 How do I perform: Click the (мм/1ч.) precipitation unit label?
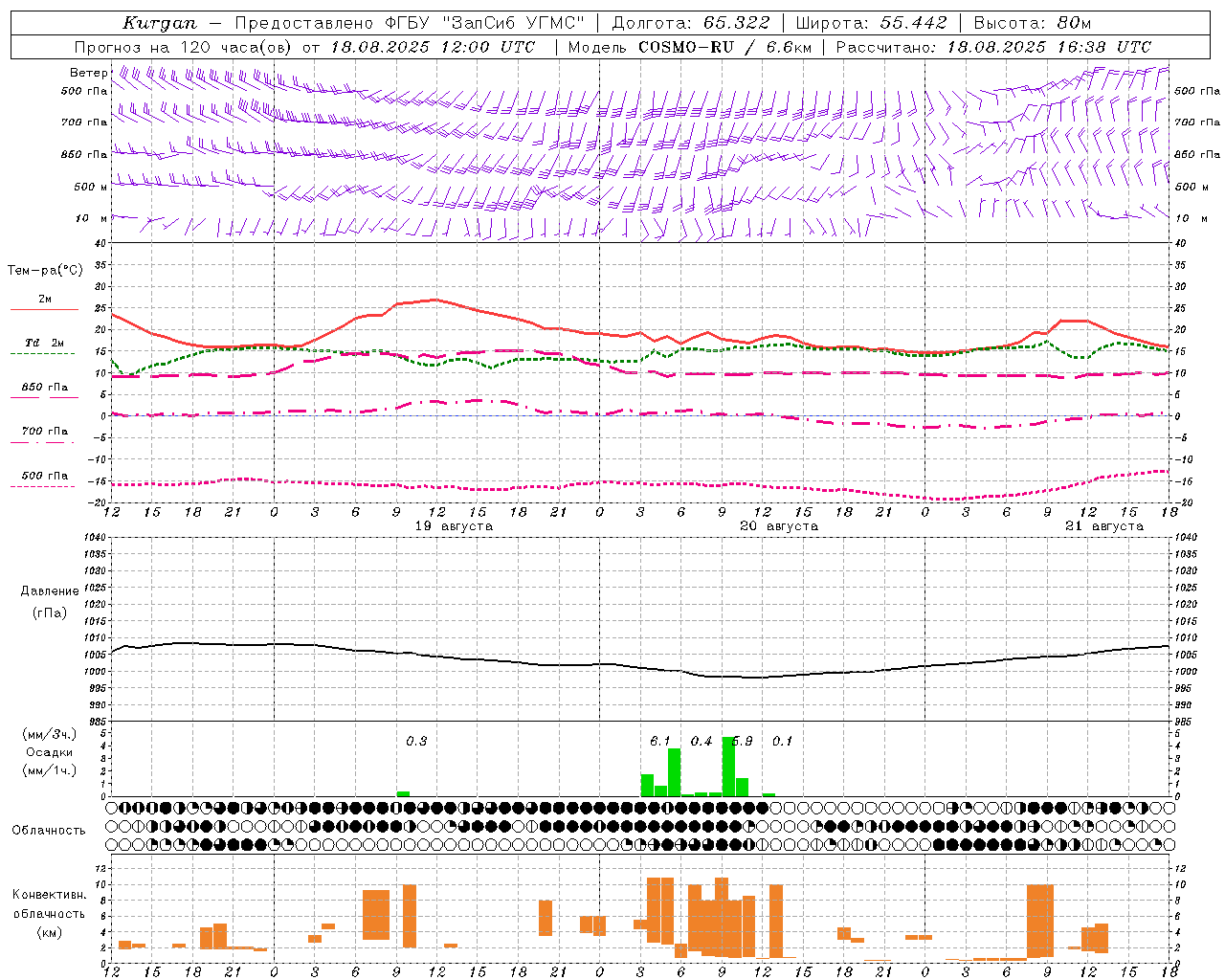pyautogui.click(x=49, y=770)
